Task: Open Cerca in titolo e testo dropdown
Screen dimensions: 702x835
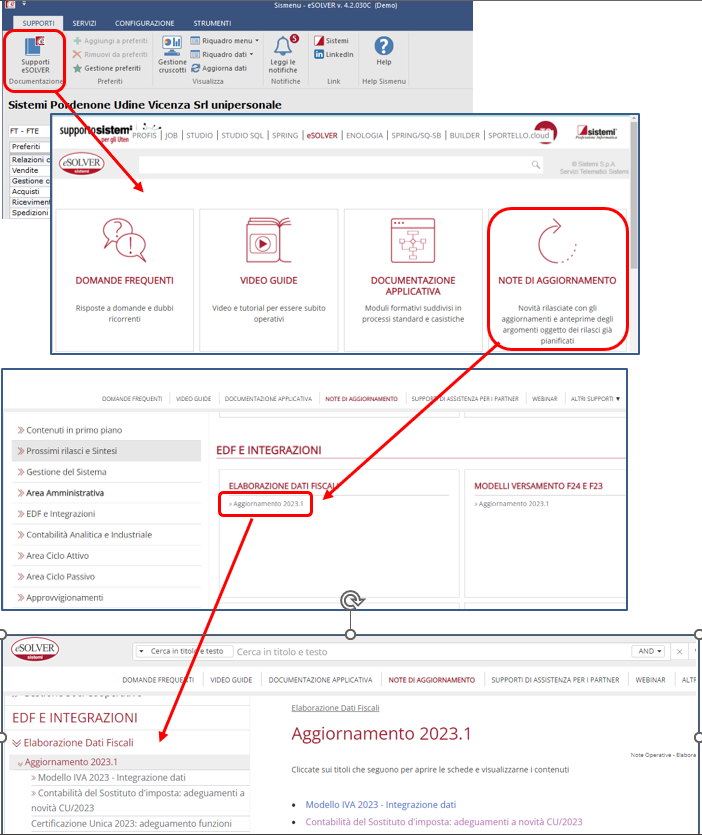Action: 184,651
